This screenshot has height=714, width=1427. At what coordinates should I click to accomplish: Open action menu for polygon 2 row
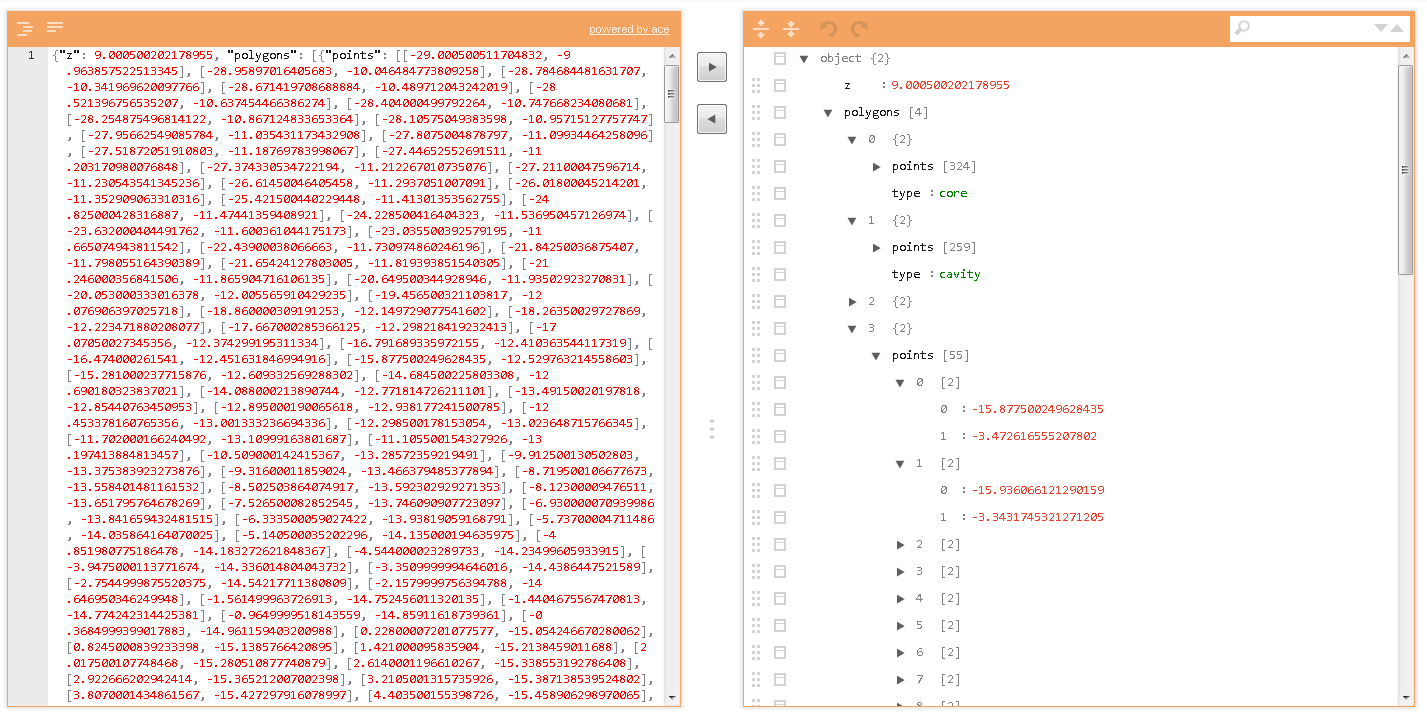coord(780,301)
